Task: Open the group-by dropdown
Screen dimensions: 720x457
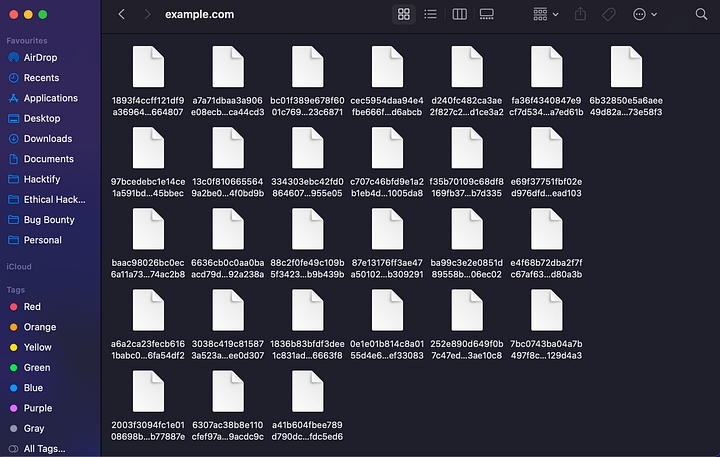Action: 546,14
